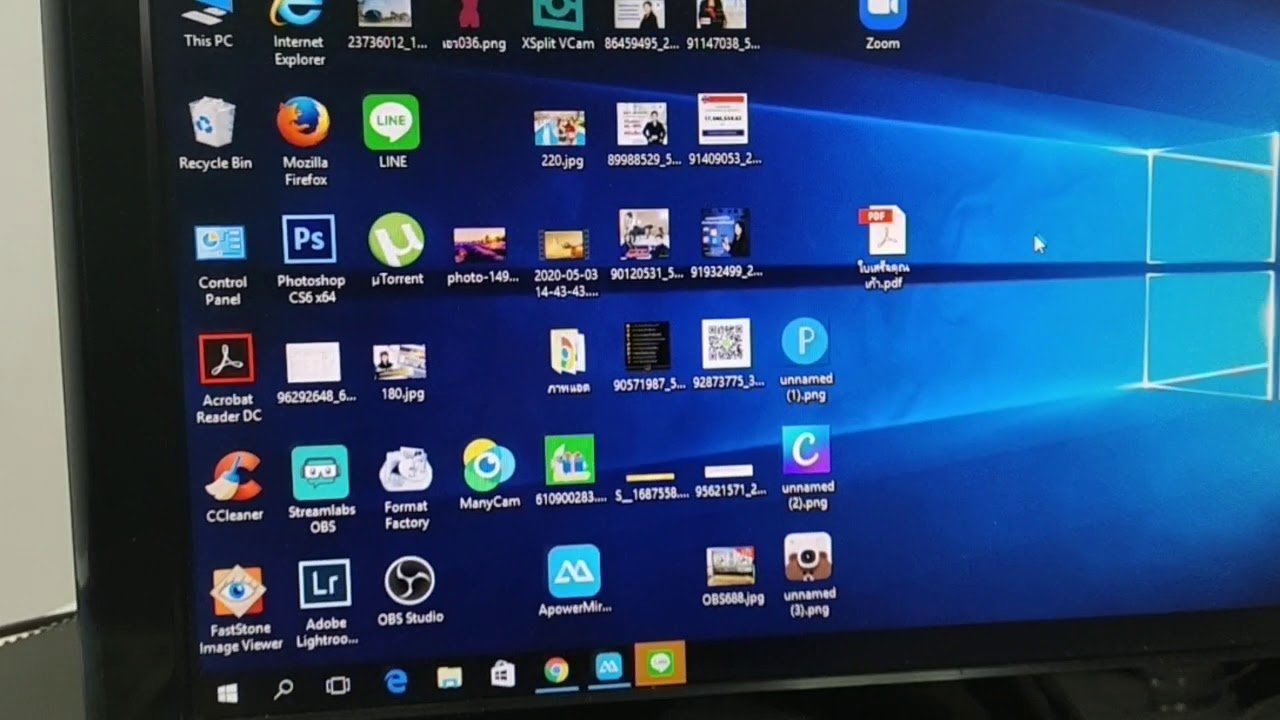Open the LINE desktop app icon
Image resolution: width=1280 pixels, height=720 pixels.
pos(391,131)
